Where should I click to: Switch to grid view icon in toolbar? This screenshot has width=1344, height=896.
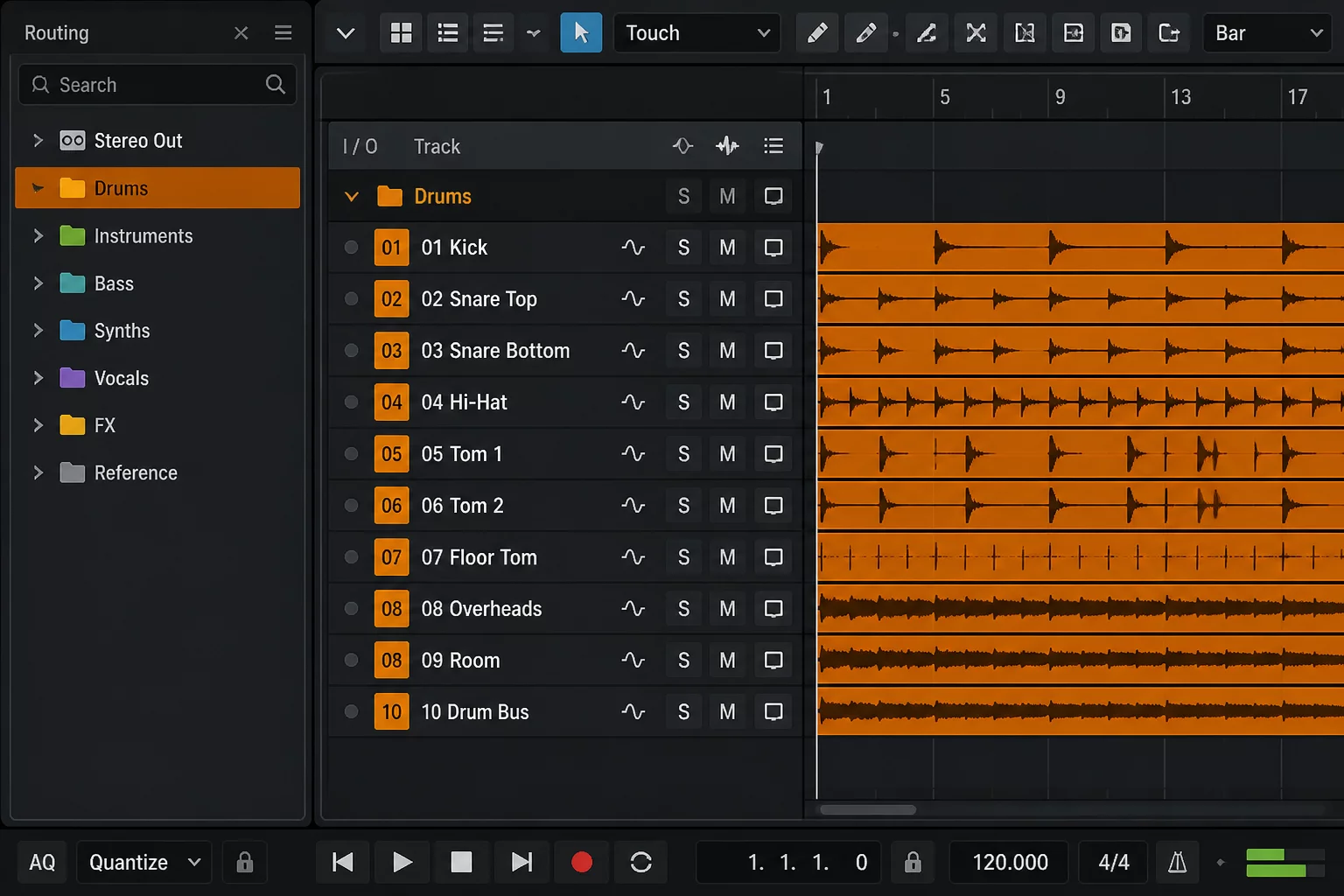401,33
